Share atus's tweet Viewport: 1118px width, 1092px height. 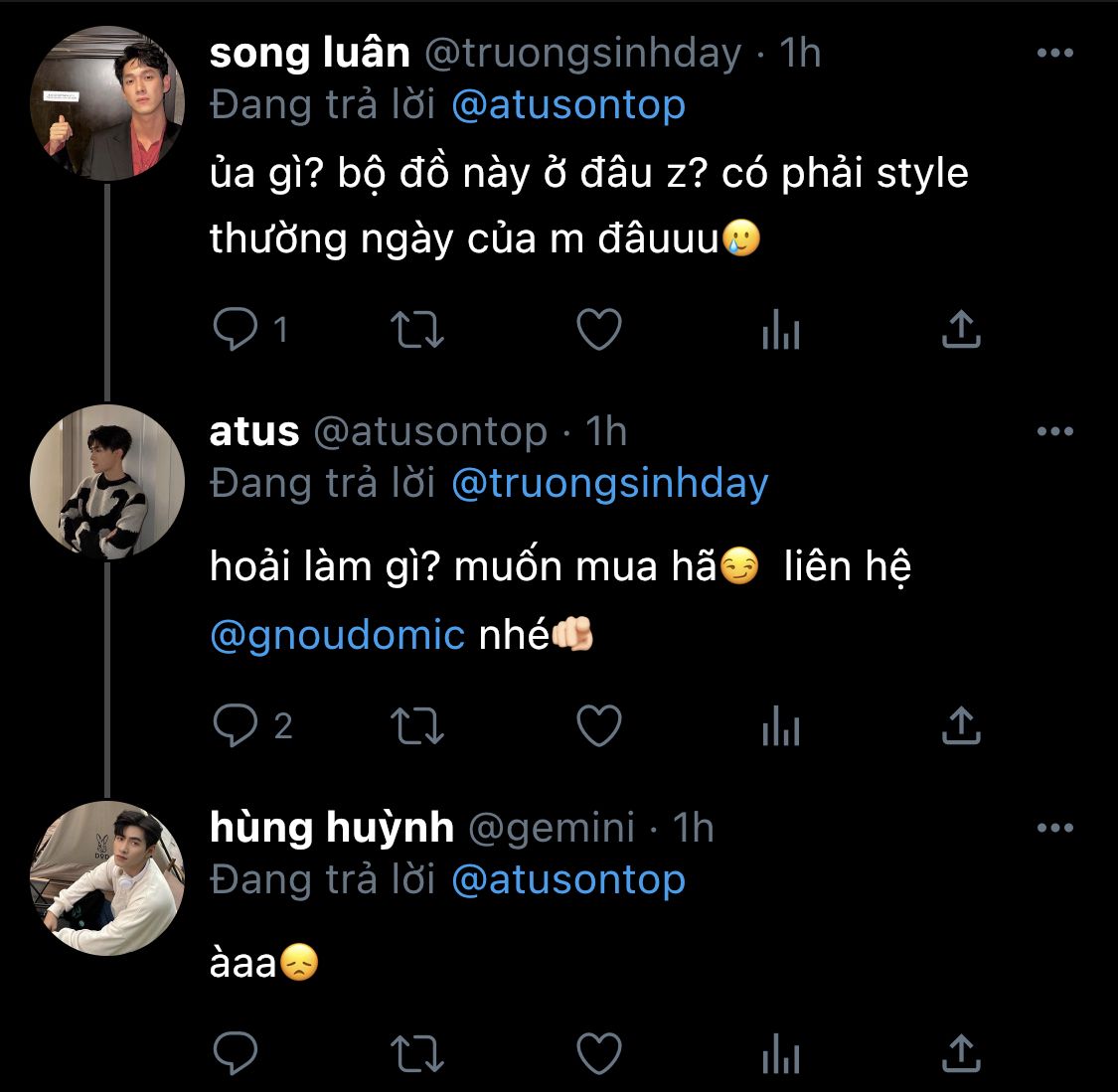(961, 726)
